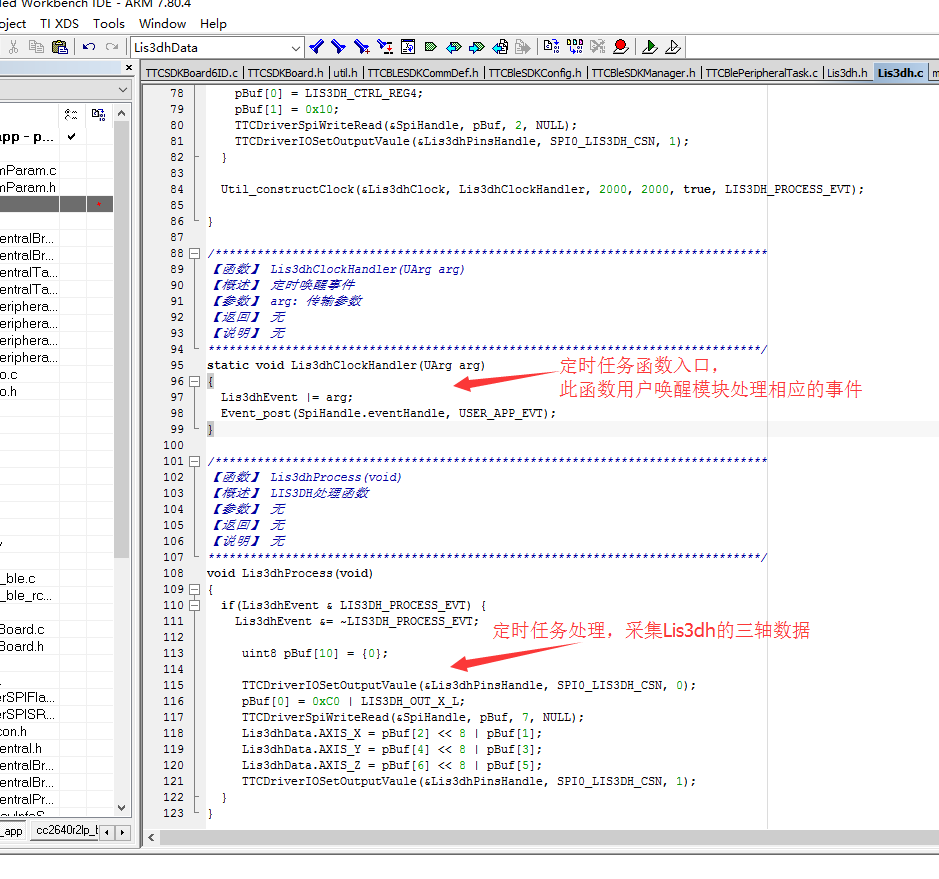Switch to the TTCSDKBoard6ID.c tab
The height and width of the screenshot is (879, 939).
[x=192, y=72]
